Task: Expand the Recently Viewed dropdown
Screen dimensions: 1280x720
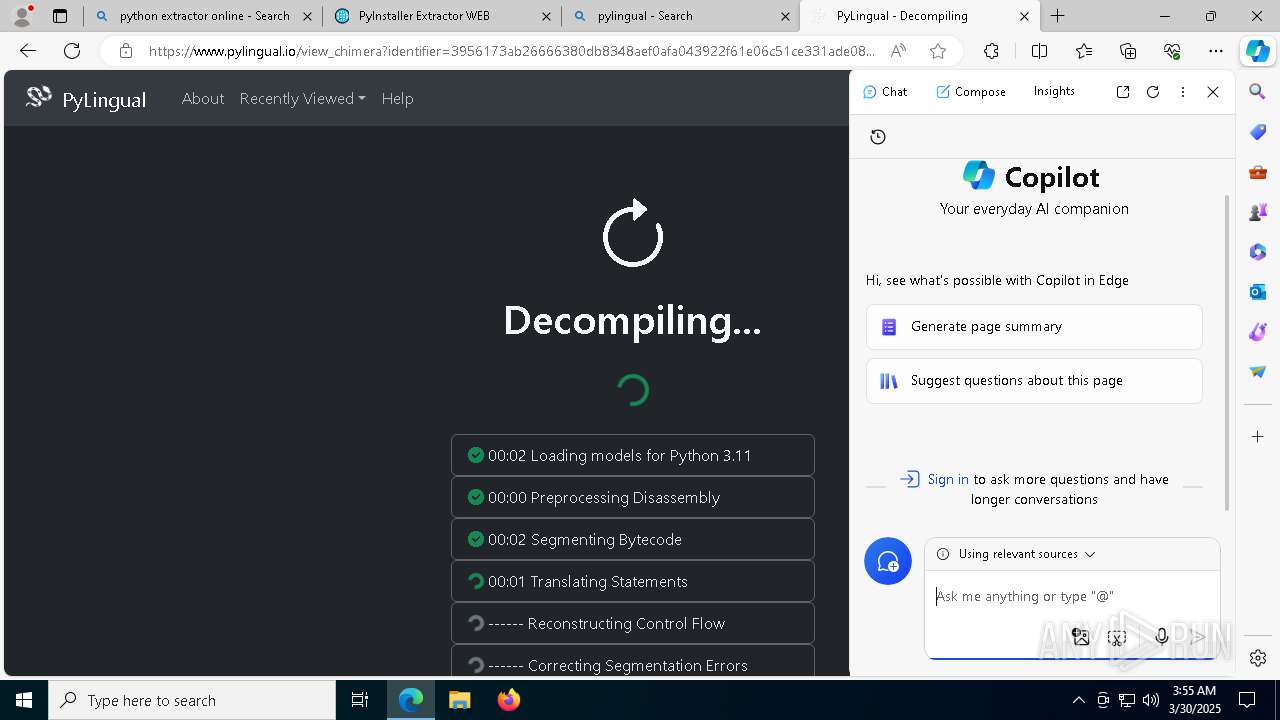Action: (x=302, y=98)
